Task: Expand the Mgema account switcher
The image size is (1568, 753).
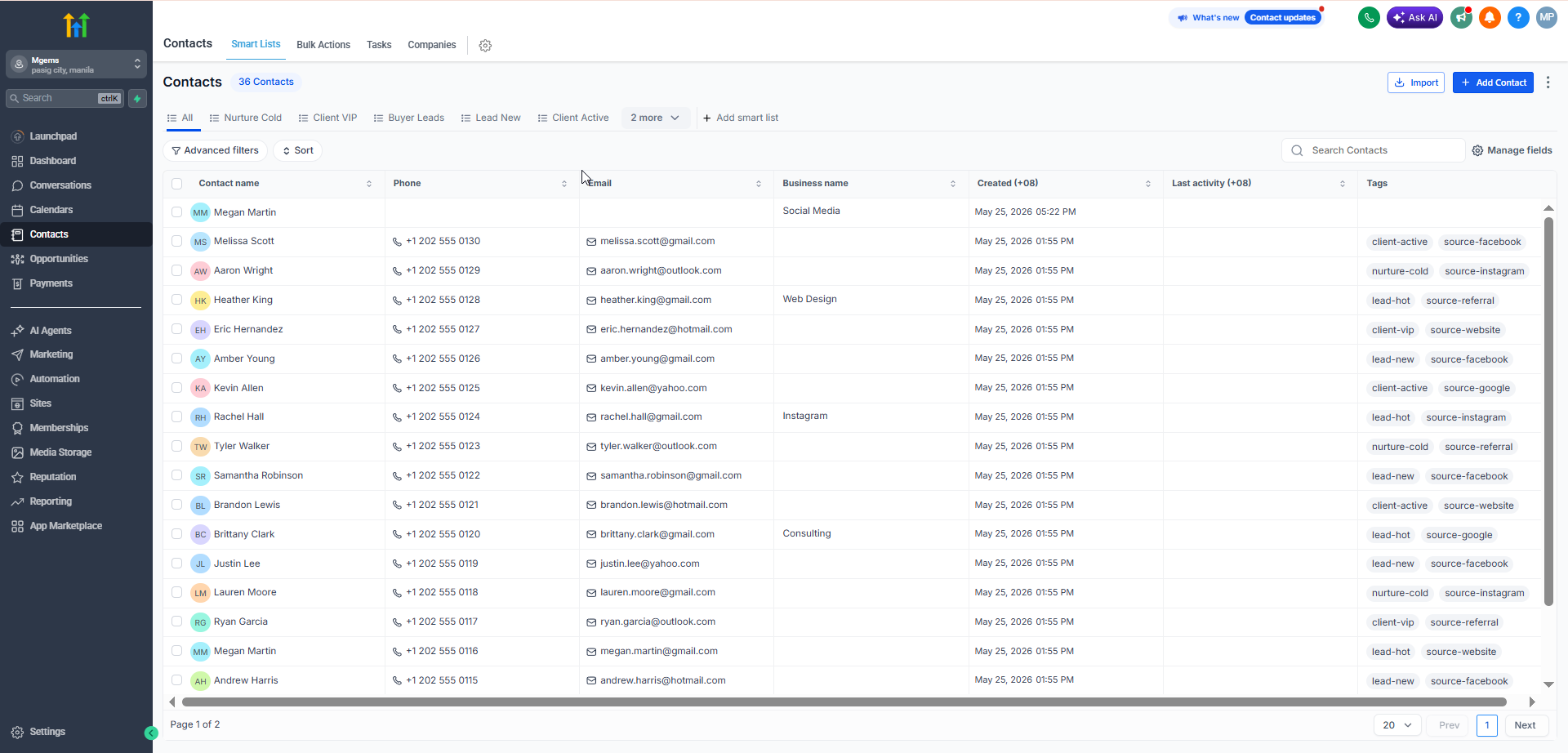Action: click(x=76, y=64)
